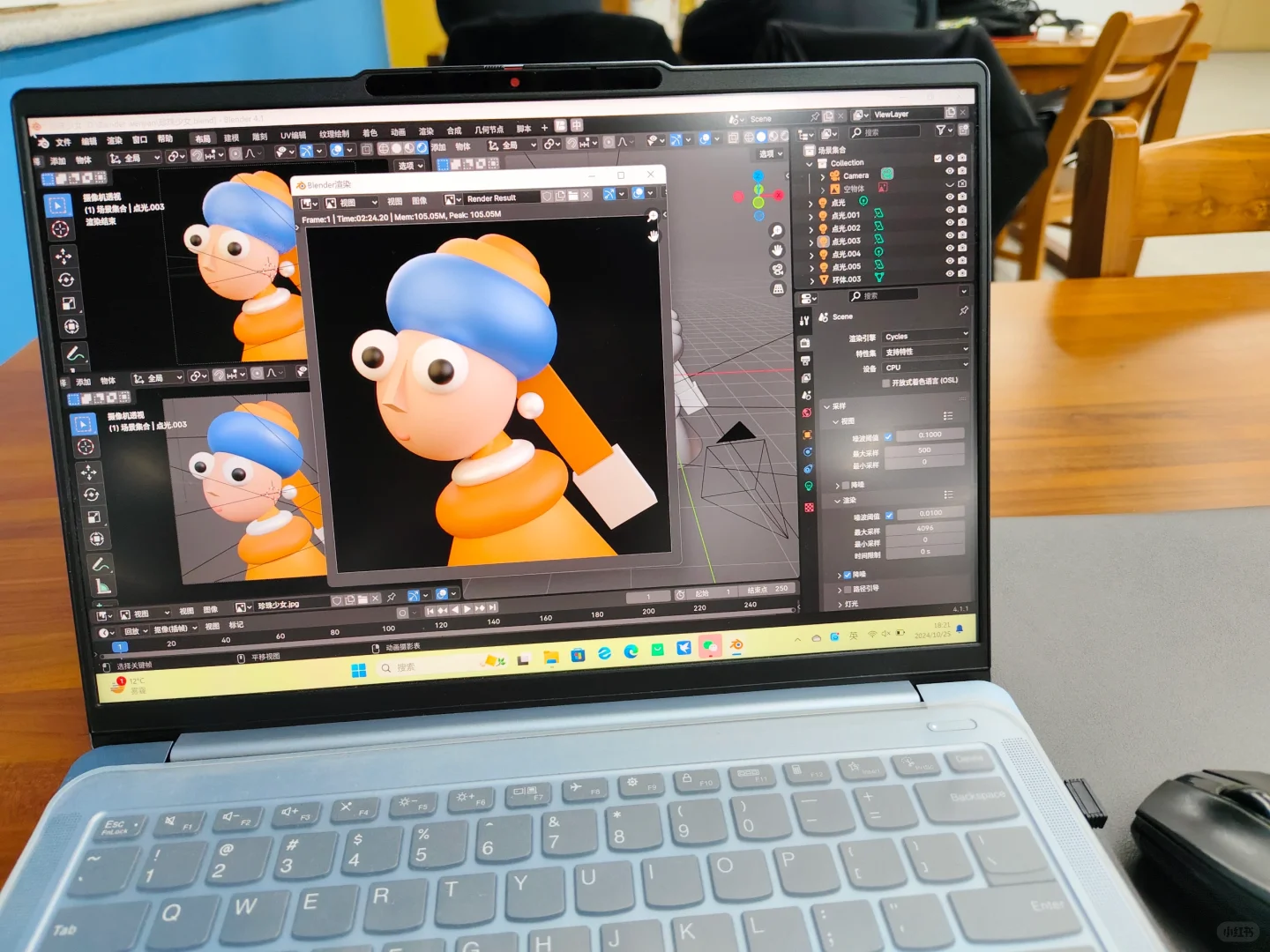1270x952 pixels.
Task: Select the Measure tool in lower viewport
Action: pyautogui.click(x=102, y=586)
